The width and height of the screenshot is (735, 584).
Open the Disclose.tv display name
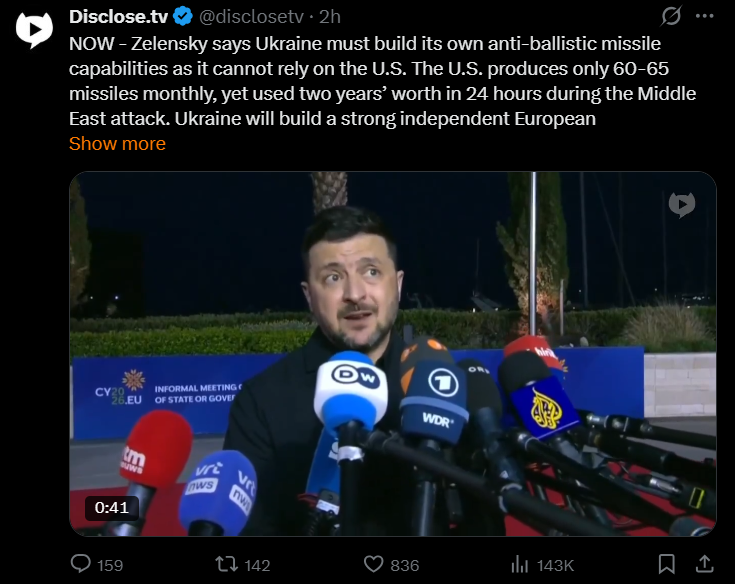pos(118,17)
